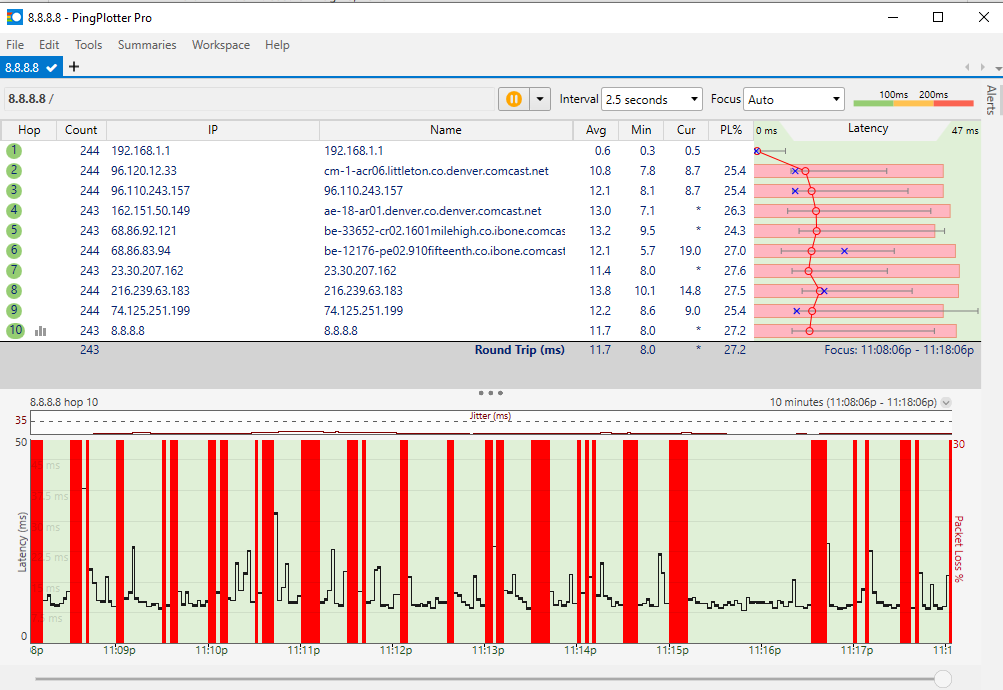Click the Cur column header
This screenshot has height=690, width=1003.
coord(686,130)
